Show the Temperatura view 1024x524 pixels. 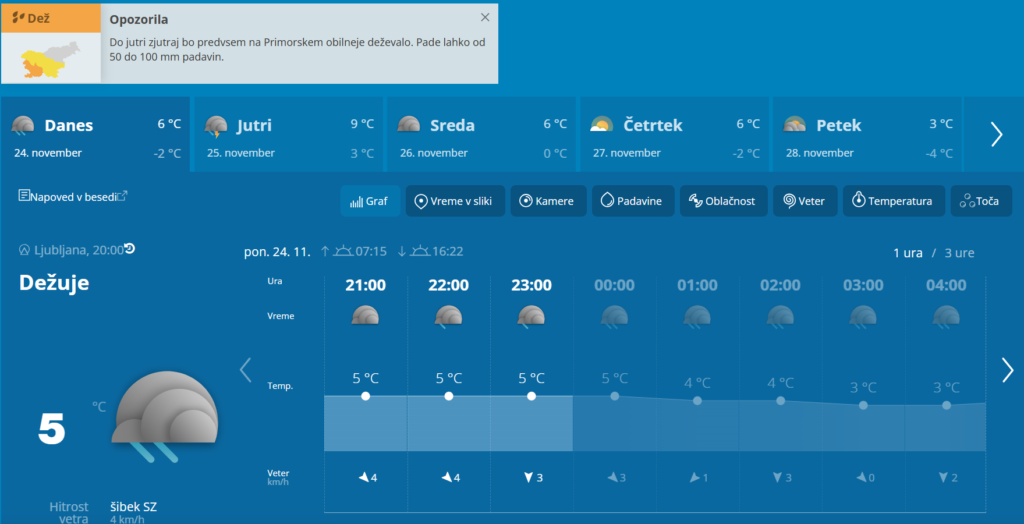pos(893,201)
